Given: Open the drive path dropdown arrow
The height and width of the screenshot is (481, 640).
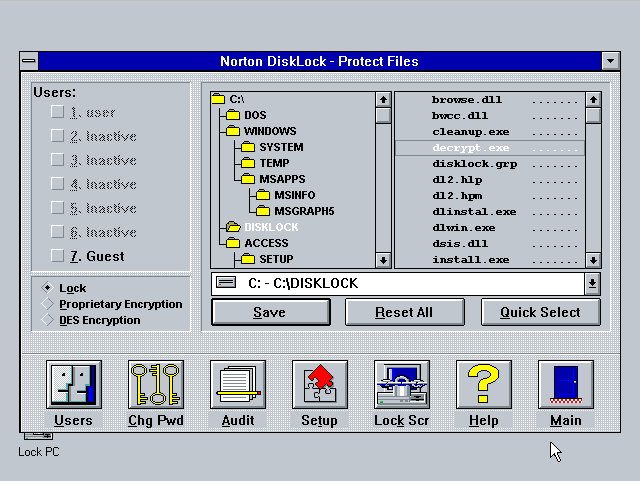Looking at the screenshot, I should click(x=592, y=283).
